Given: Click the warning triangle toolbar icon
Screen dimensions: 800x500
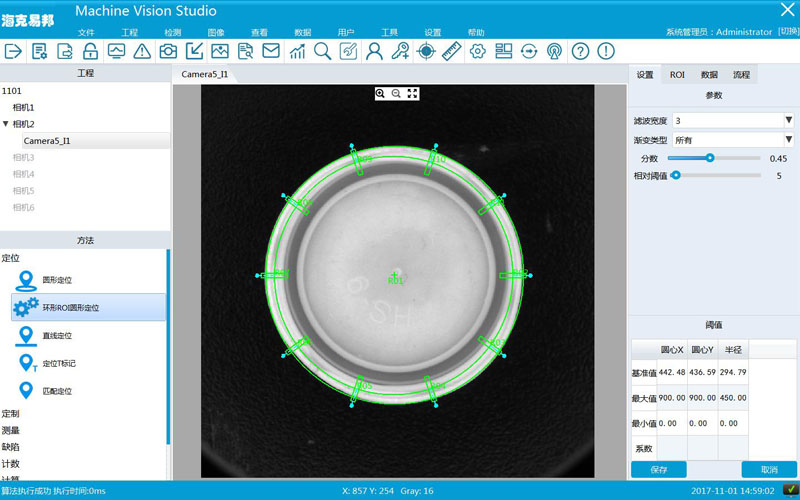Looking at the screenshot, I should click(x=143, y=51).
